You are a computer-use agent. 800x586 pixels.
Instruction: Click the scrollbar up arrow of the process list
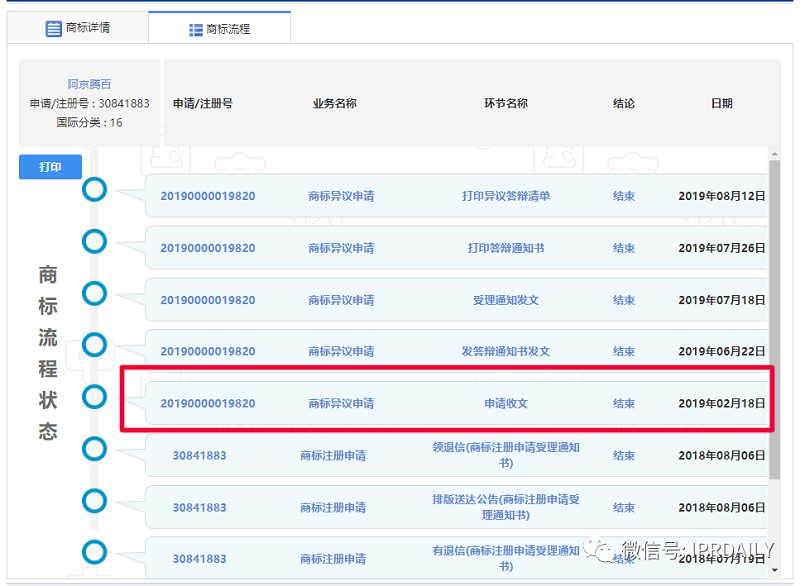click(774, 153)
